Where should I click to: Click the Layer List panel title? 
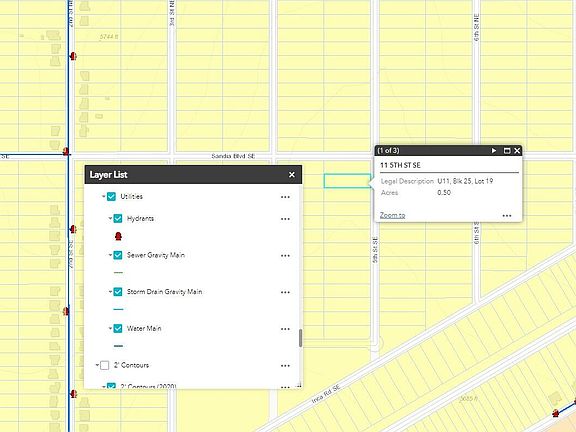(108, 175)
